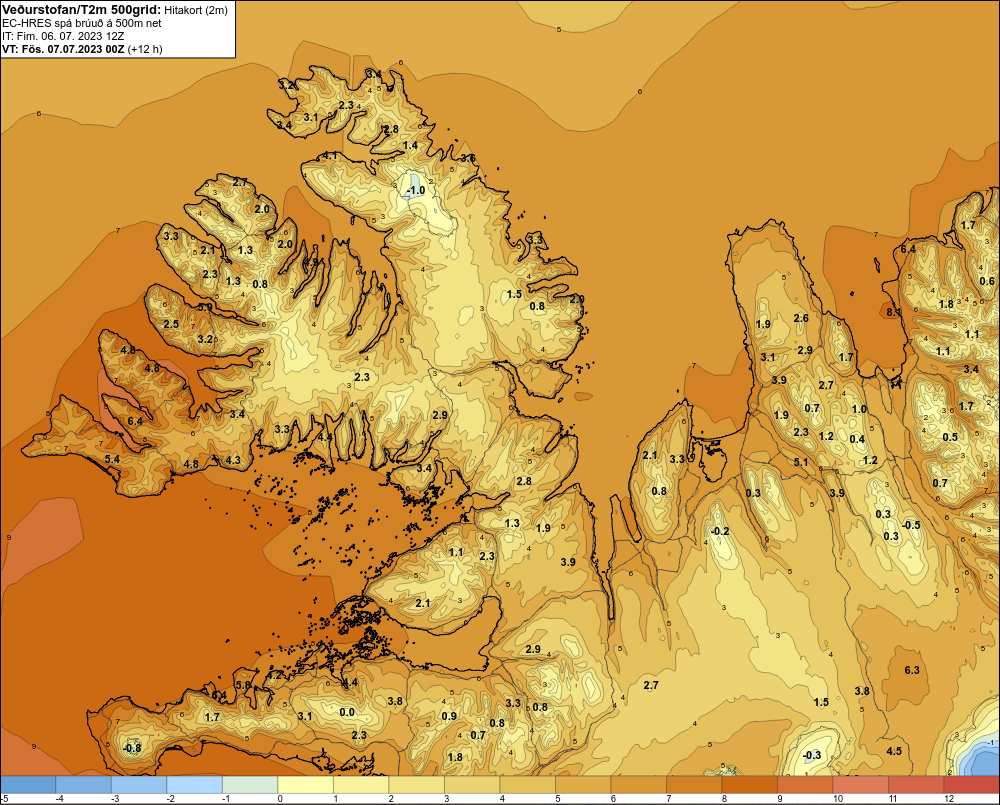The height and width of the screenshot is (805, 1000).
Task: Click the '(+12 h)' forecast offset
Action: (145, 49)
